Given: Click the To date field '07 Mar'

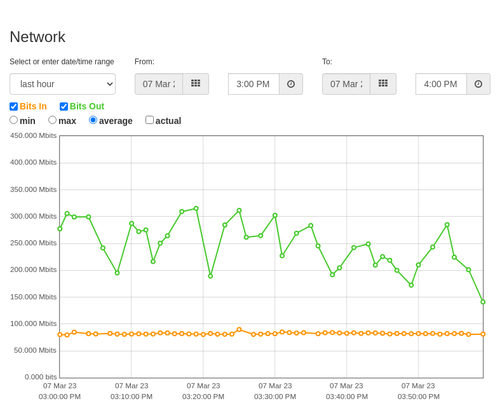Looking at the screenshot, I should 346,84.
